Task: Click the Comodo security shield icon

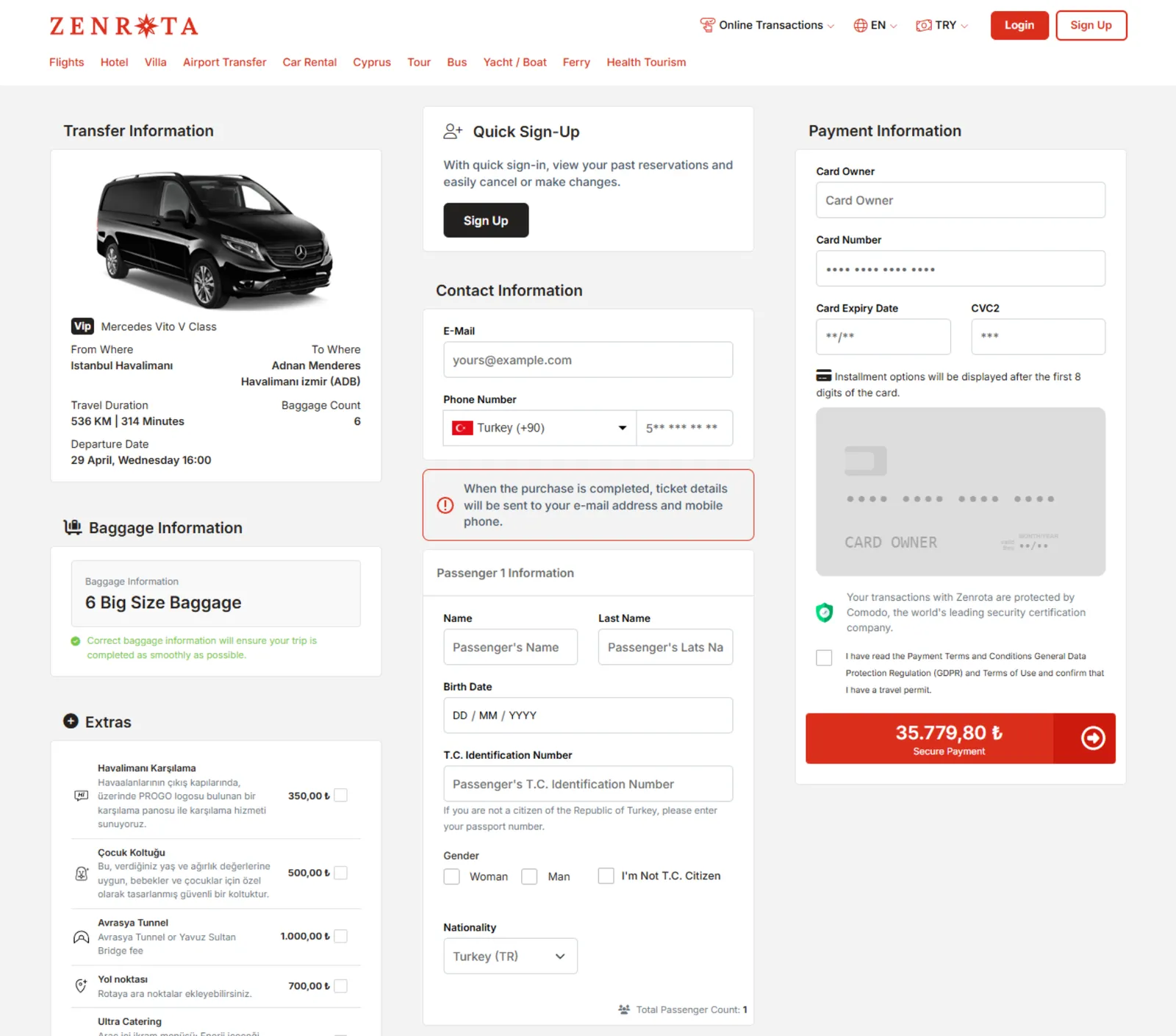Action: click(824, 612)
